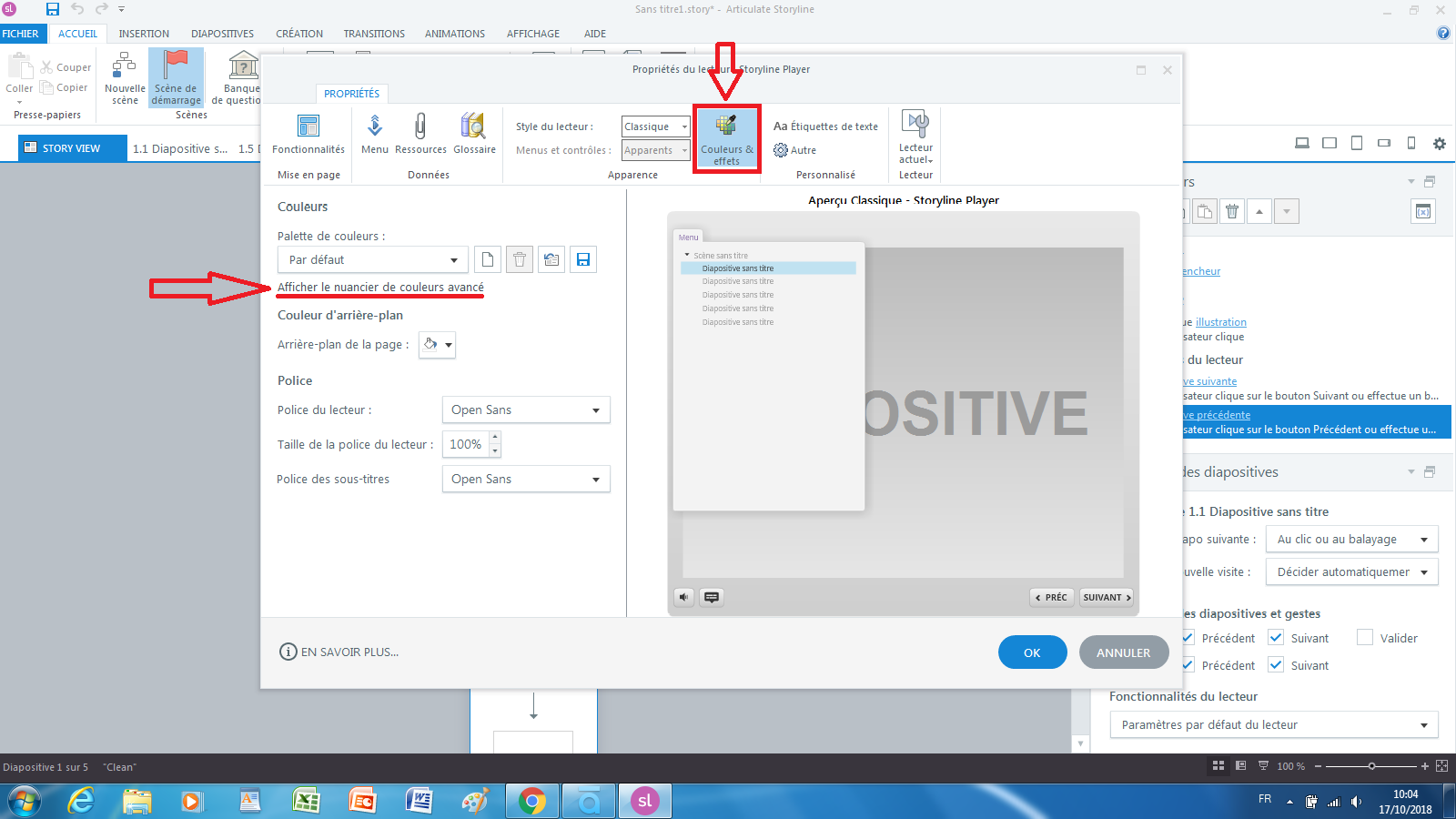Image resolution: width=1456 pixels, height=819 pixels.
Task: Click the zoom slider handle in status bar
Action: [x=1372, y=766]
